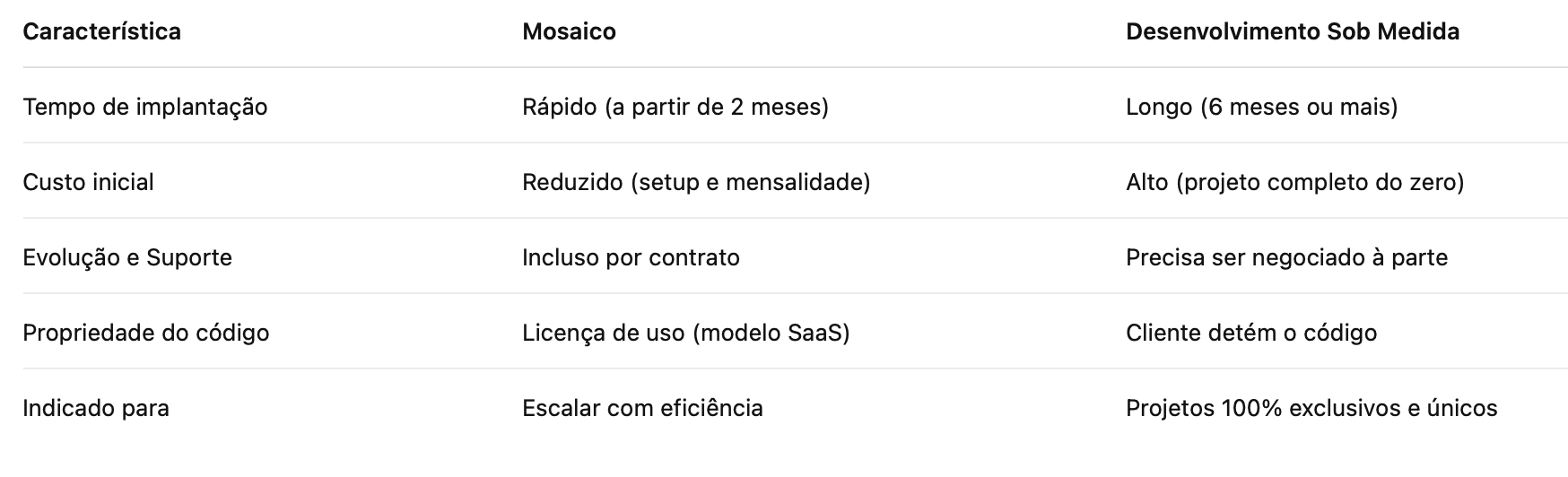This screenshot has width=1568, height=477.
Task: Click 'Precisa ser negociado à parte' cell
Action: click(x=1286, y=257)
